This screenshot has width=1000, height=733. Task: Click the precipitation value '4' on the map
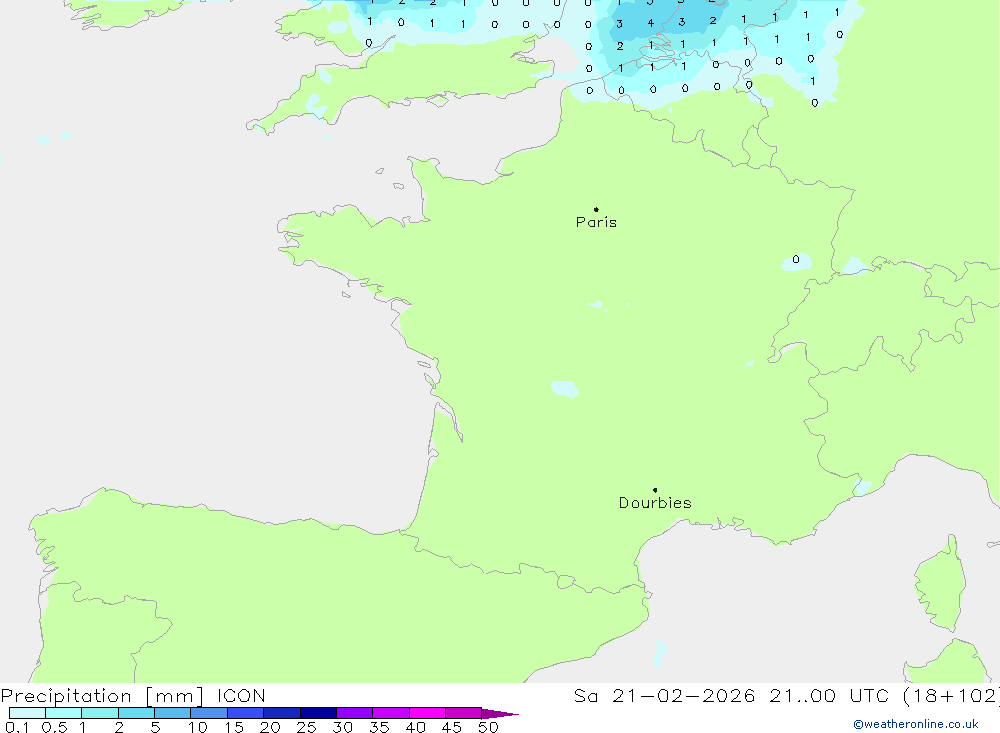point(651,23)
